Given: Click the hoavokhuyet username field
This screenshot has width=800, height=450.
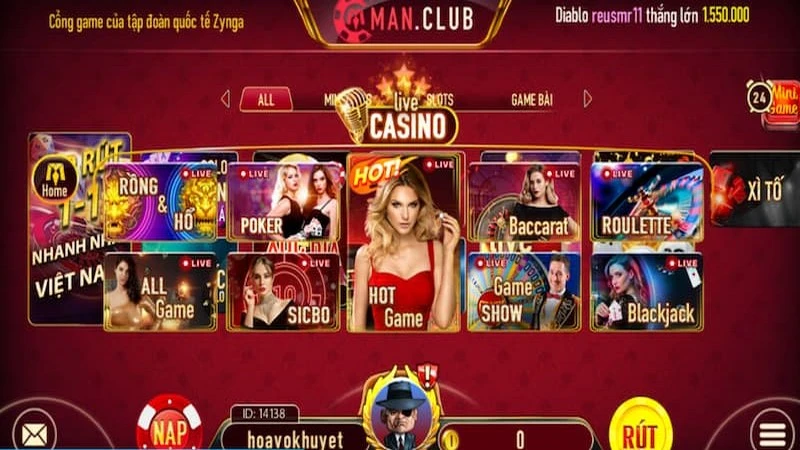Looking at the screenshot, I should [295, 439].
